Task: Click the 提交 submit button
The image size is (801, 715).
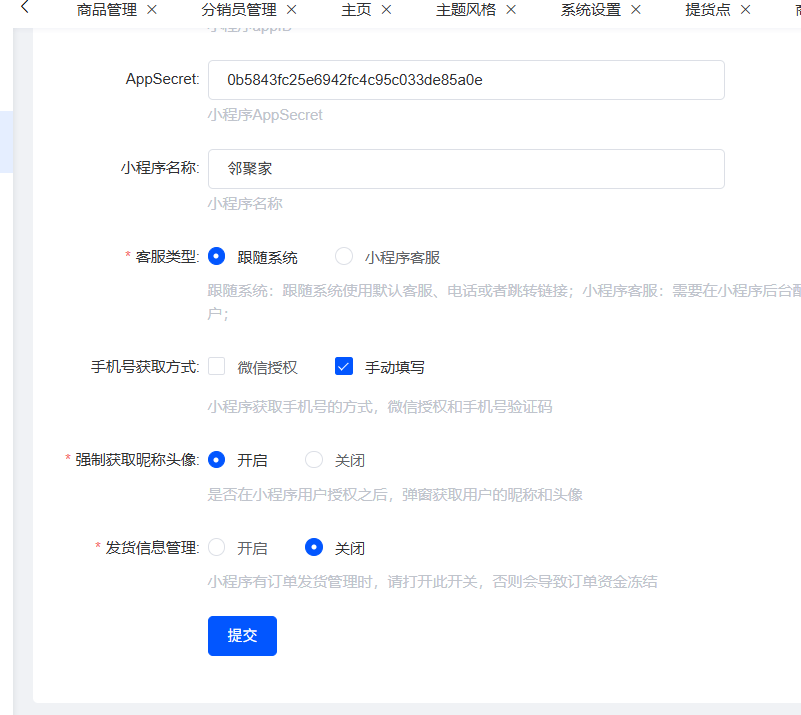Action: pyautogui.click(x=242, y=636)
